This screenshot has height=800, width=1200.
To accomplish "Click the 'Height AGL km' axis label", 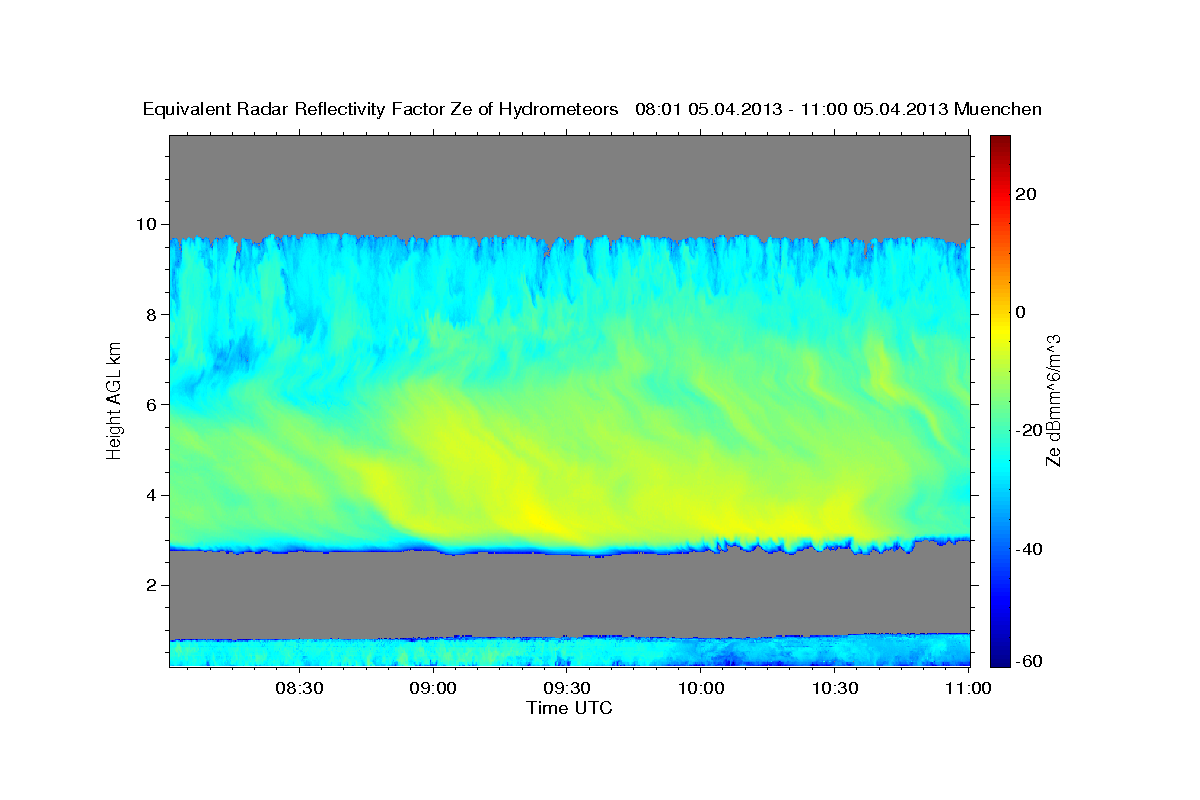I will 115,399.
